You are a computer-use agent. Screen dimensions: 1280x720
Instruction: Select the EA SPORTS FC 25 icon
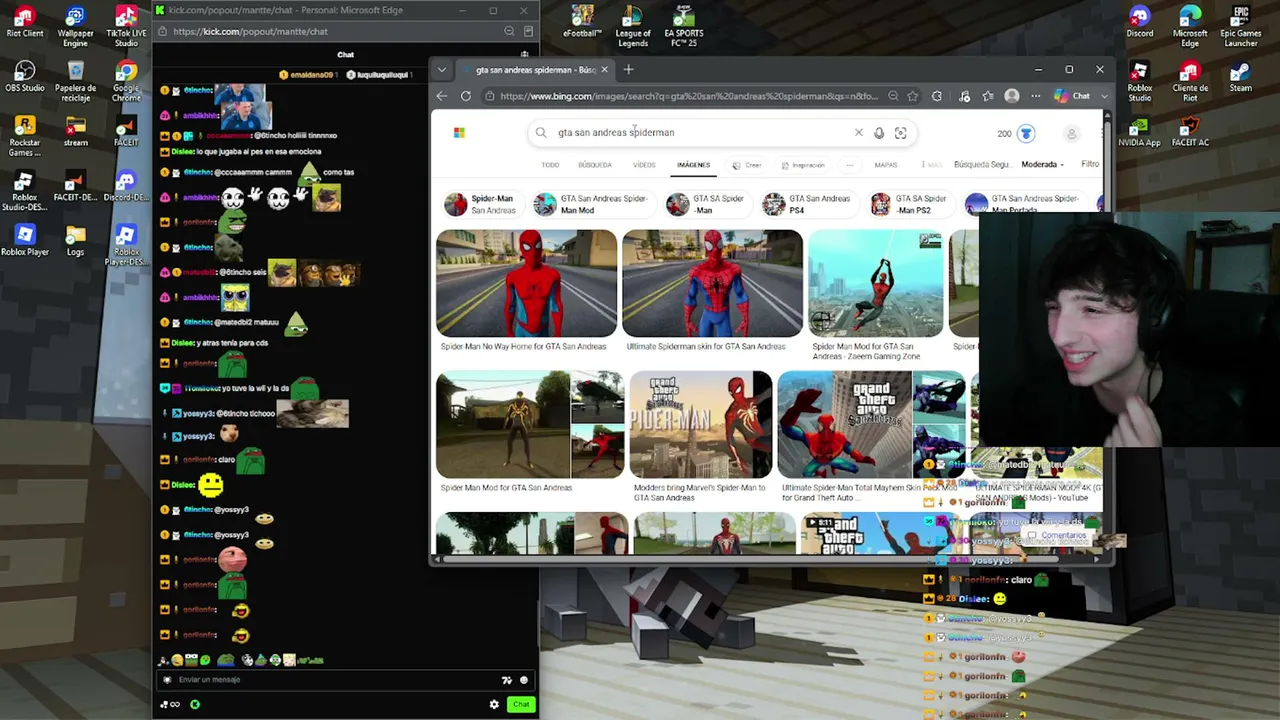tap(684, 26)
